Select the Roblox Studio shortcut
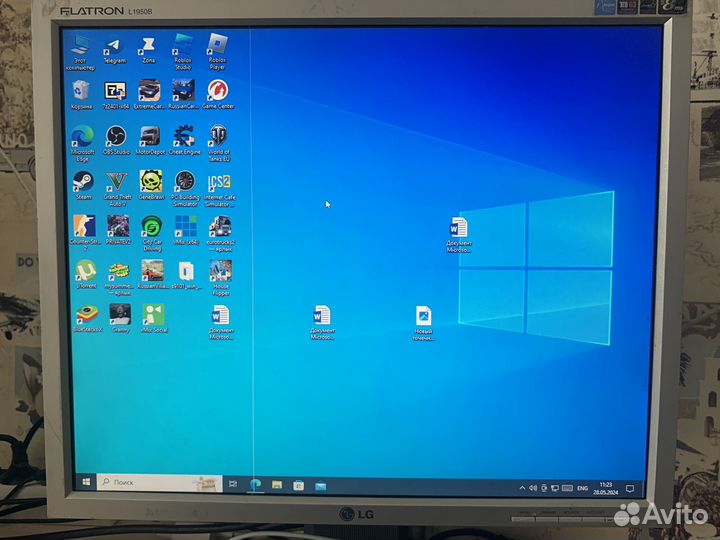The height and width of the screenshot is (540, 720). point(183,52)
